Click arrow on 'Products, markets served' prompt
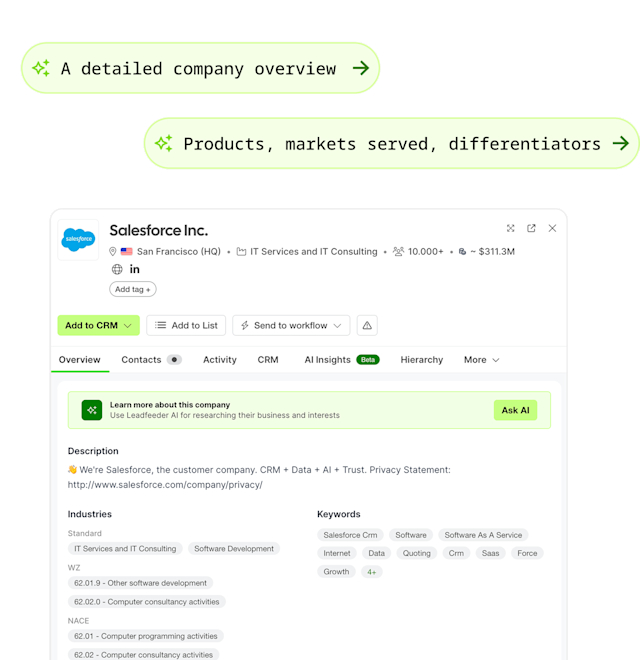The image size is (640, 660). click(x=621, y=143)
